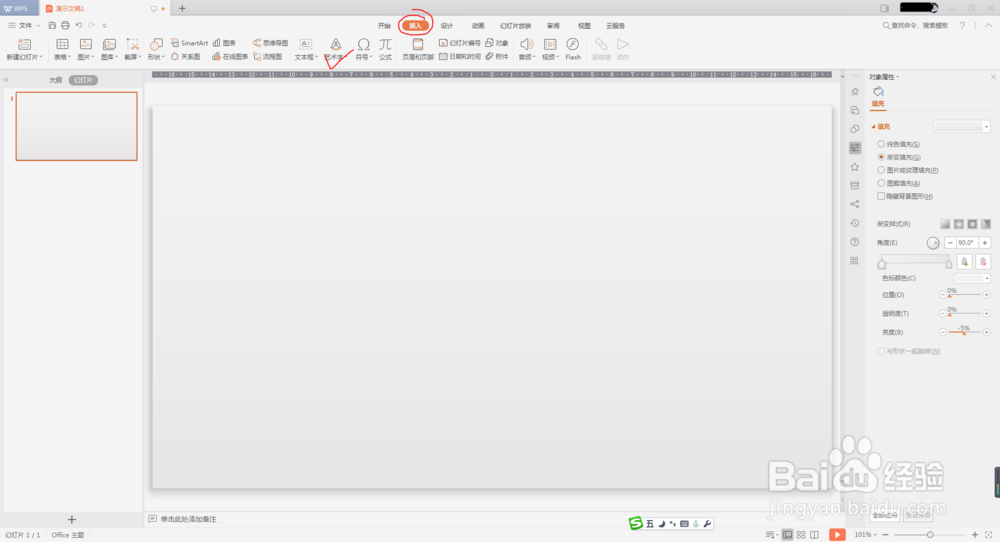Collapse the slide panel with chevrons
Screen dimensions: 1000x542
point(6,80)
